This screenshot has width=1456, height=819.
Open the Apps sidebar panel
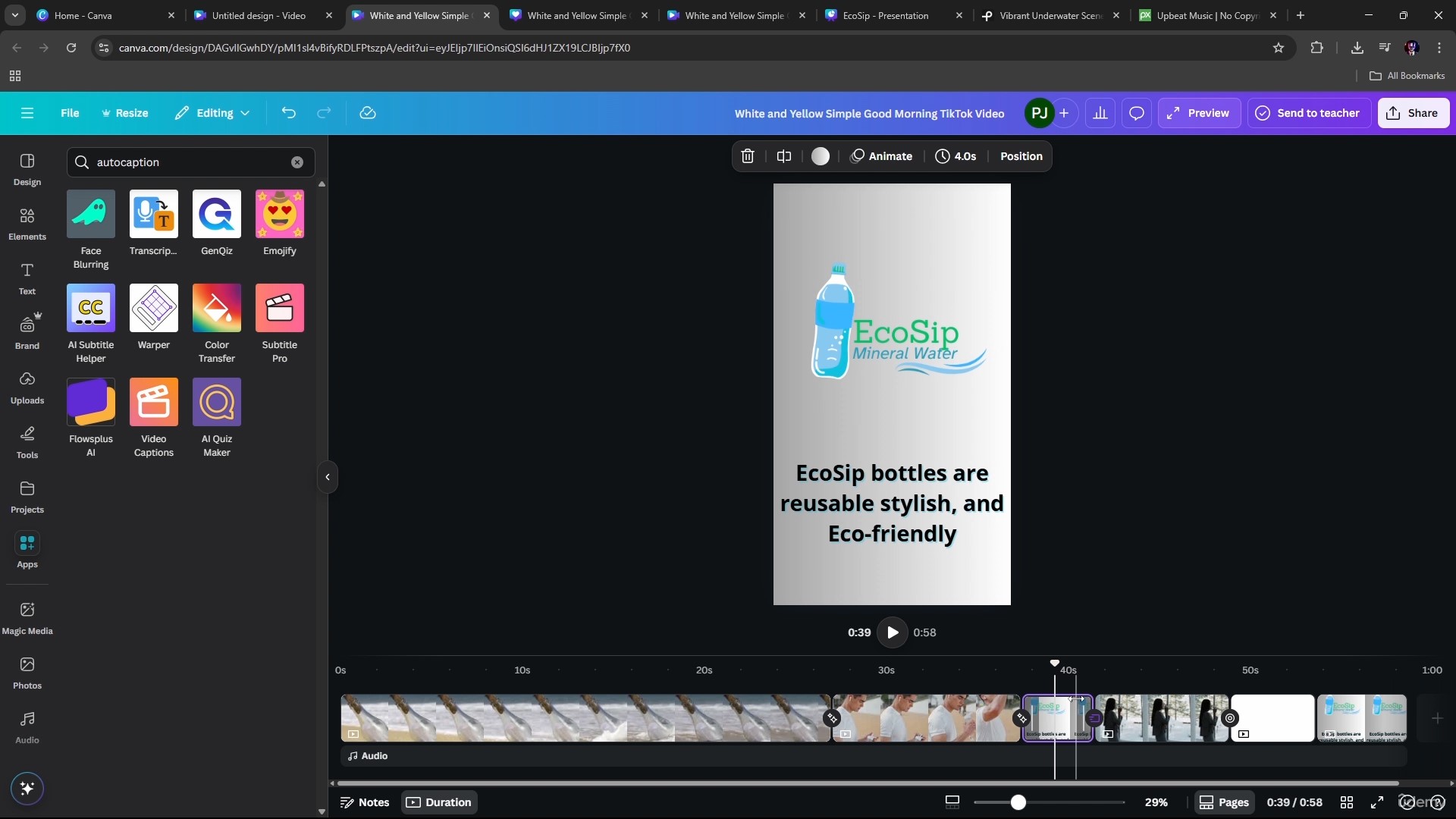[x=27, y=551]
